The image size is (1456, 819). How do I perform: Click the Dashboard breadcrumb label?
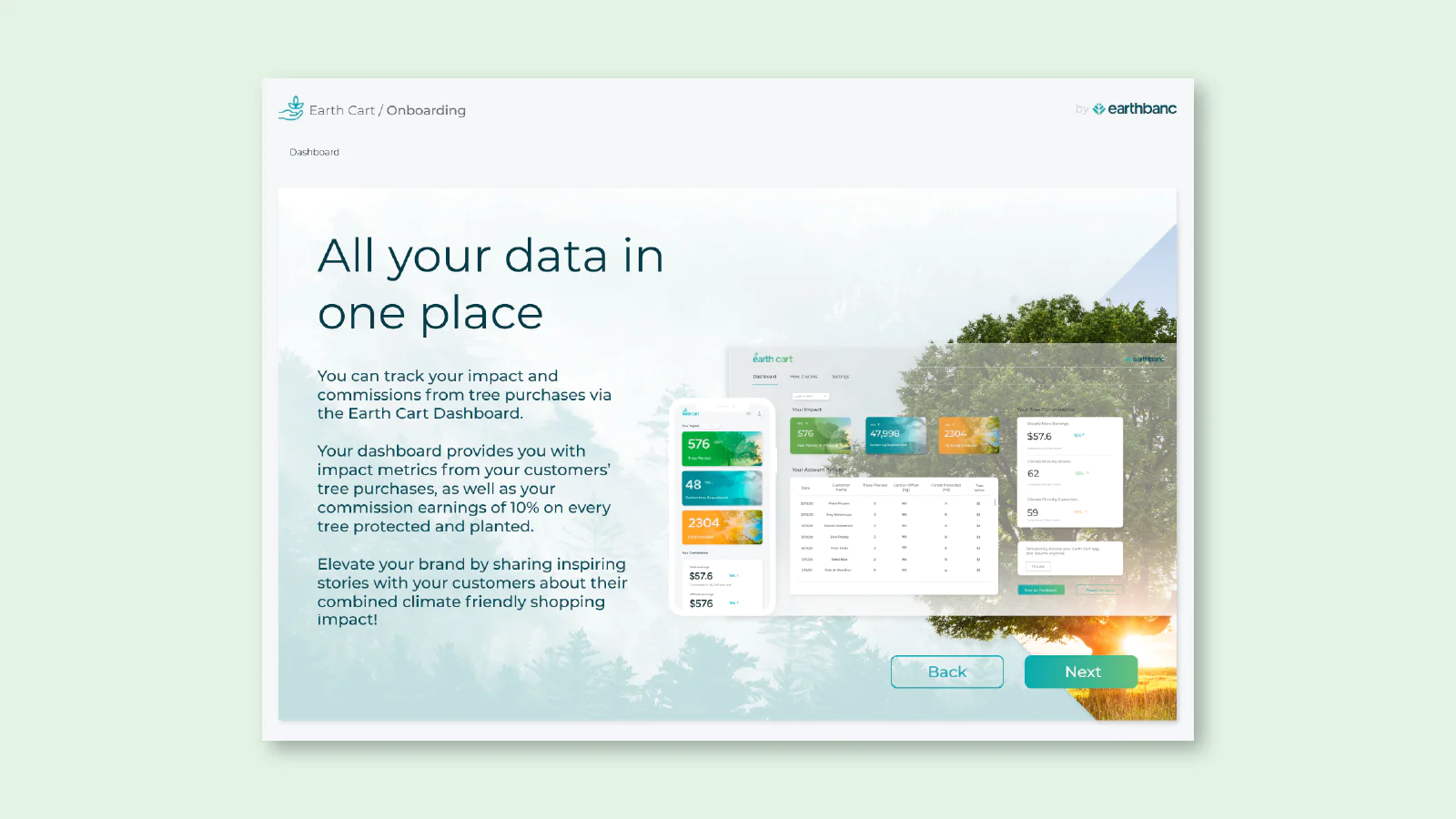[314, 152]
